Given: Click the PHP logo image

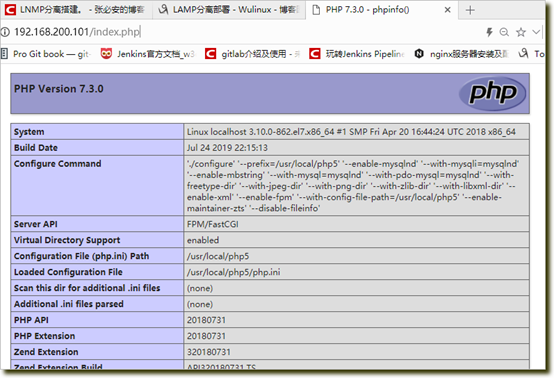Looking at the screenshot, I should [x=492, y=93].
